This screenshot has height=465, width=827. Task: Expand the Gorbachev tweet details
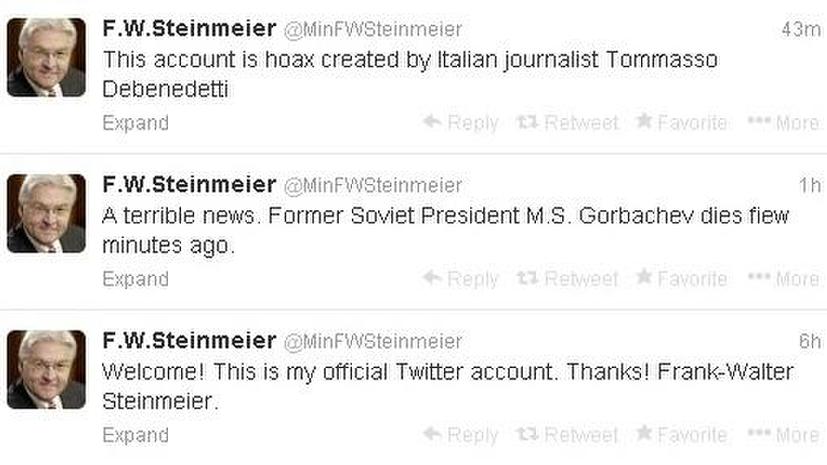point(136,279)
